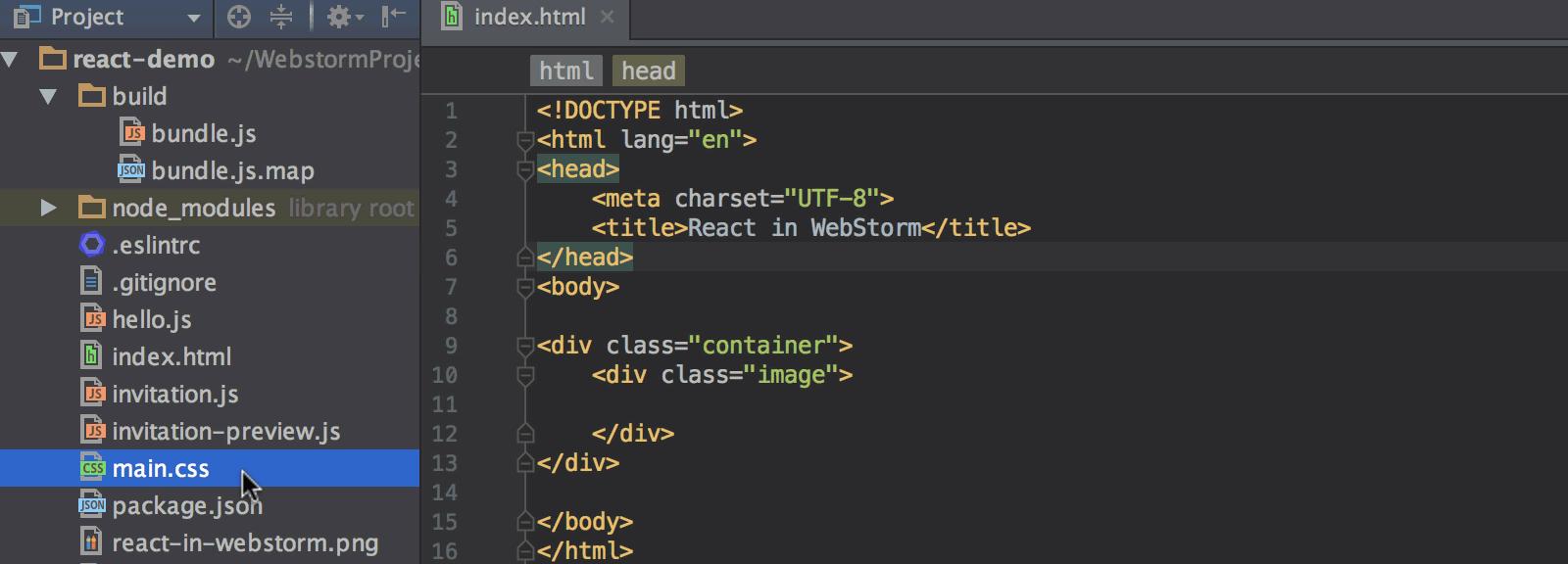Click line number 8 in gutter

[x=451, y=316]
